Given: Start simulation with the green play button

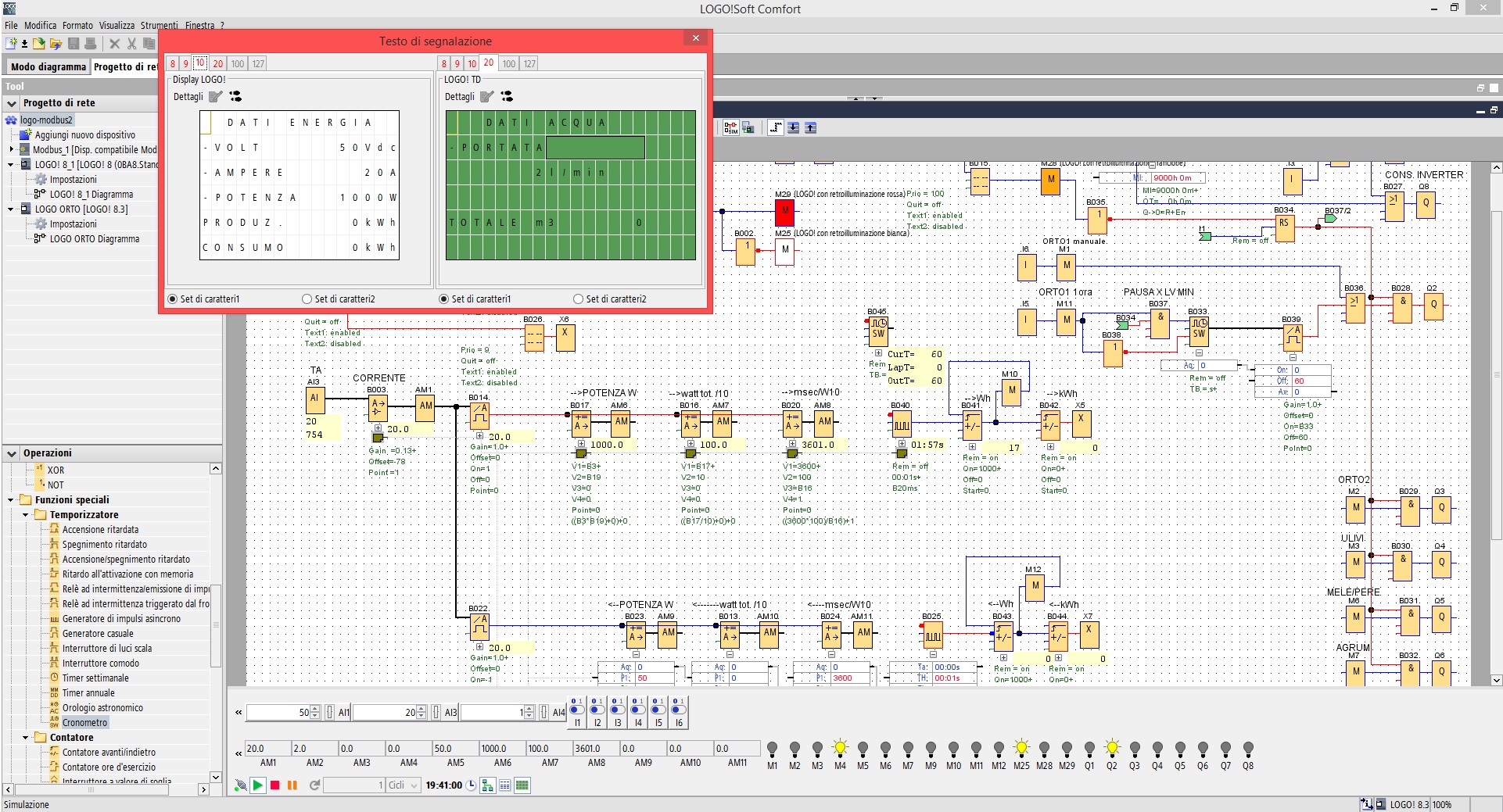Looking at the screenshot, I should pyautogui.click(x=257, y=785).
